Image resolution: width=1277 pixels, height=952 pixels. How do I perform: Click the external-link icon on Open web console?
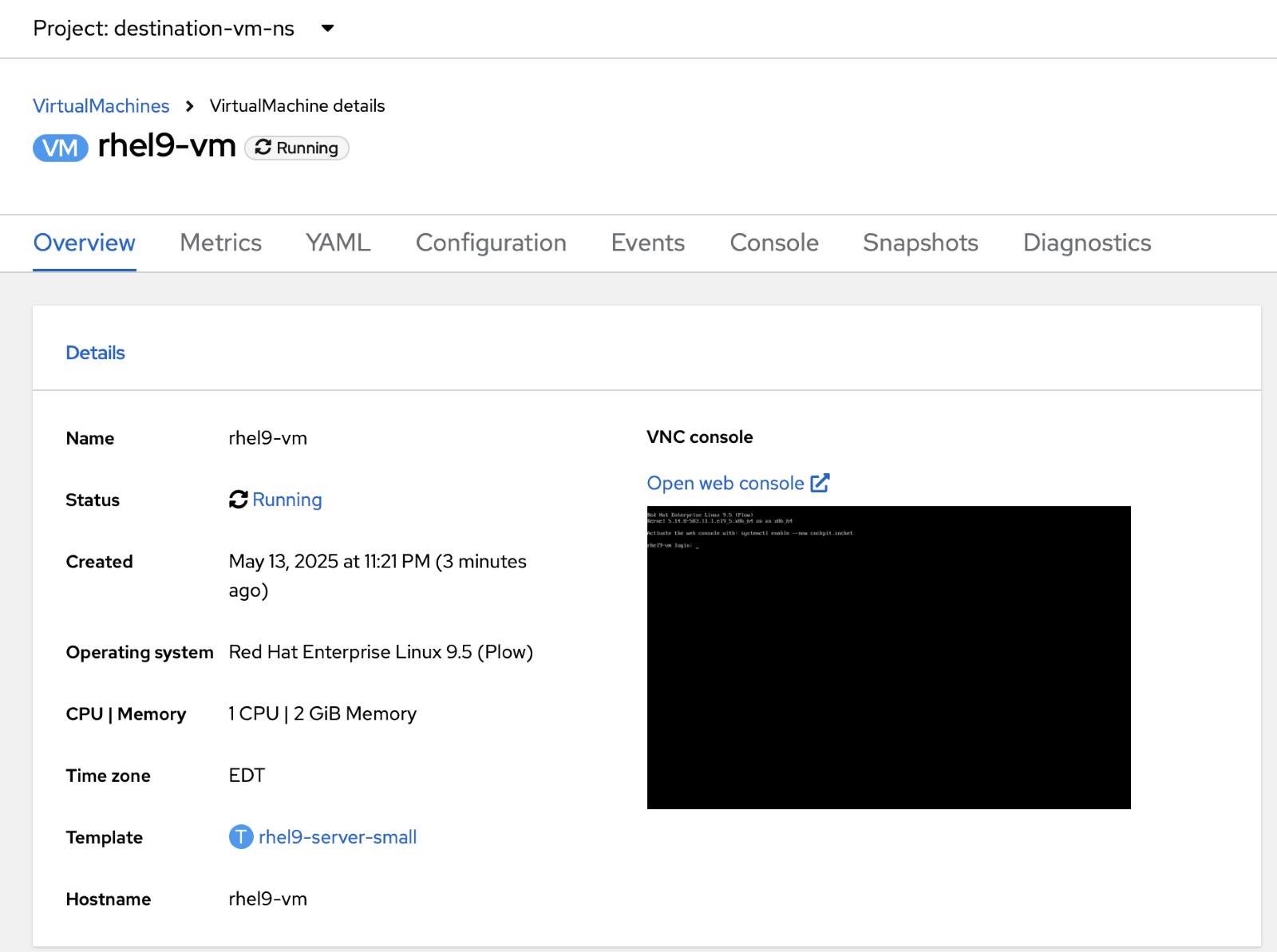820,482
